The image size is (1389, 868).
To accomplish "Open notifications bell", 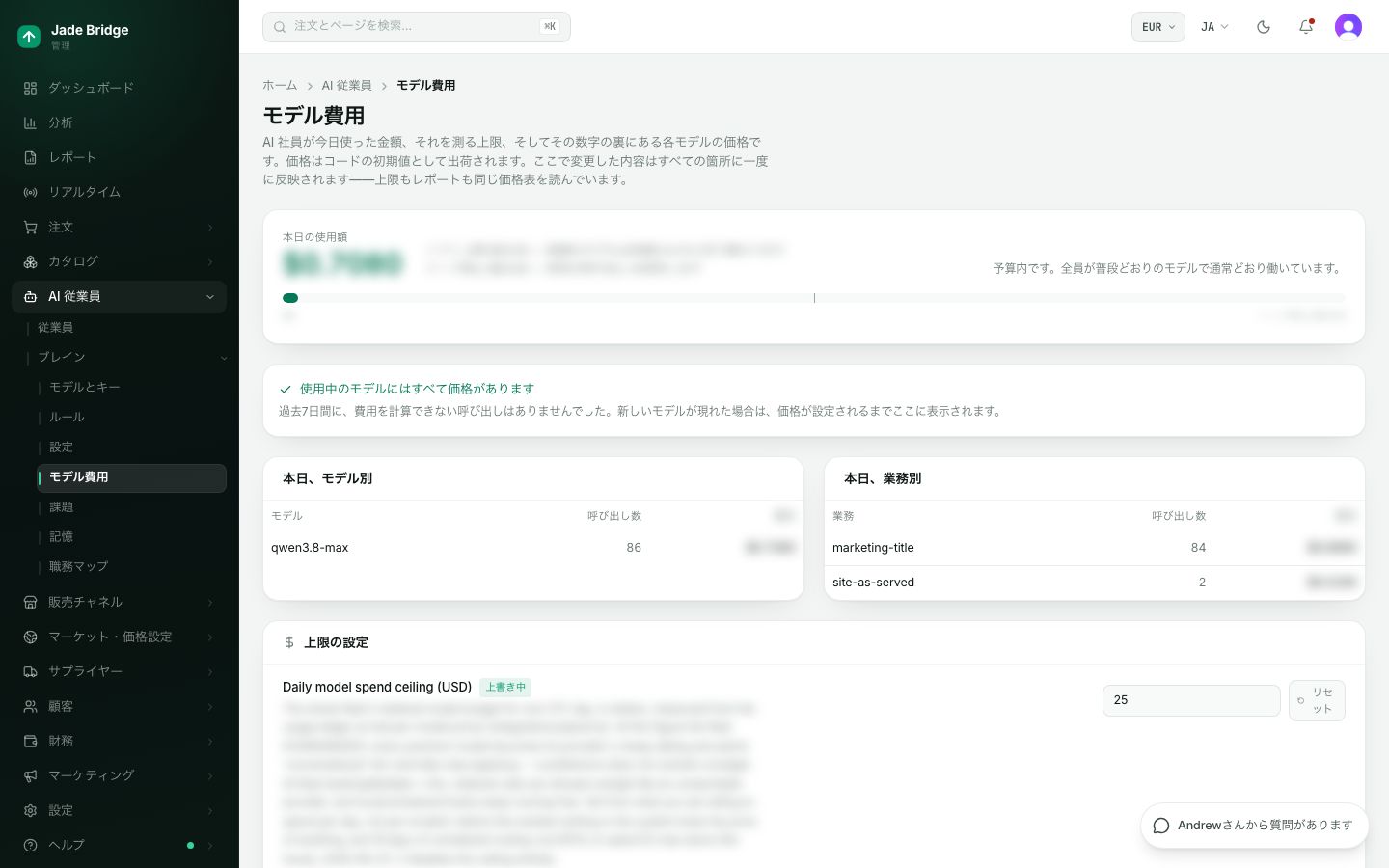I will coord(1306,27).
